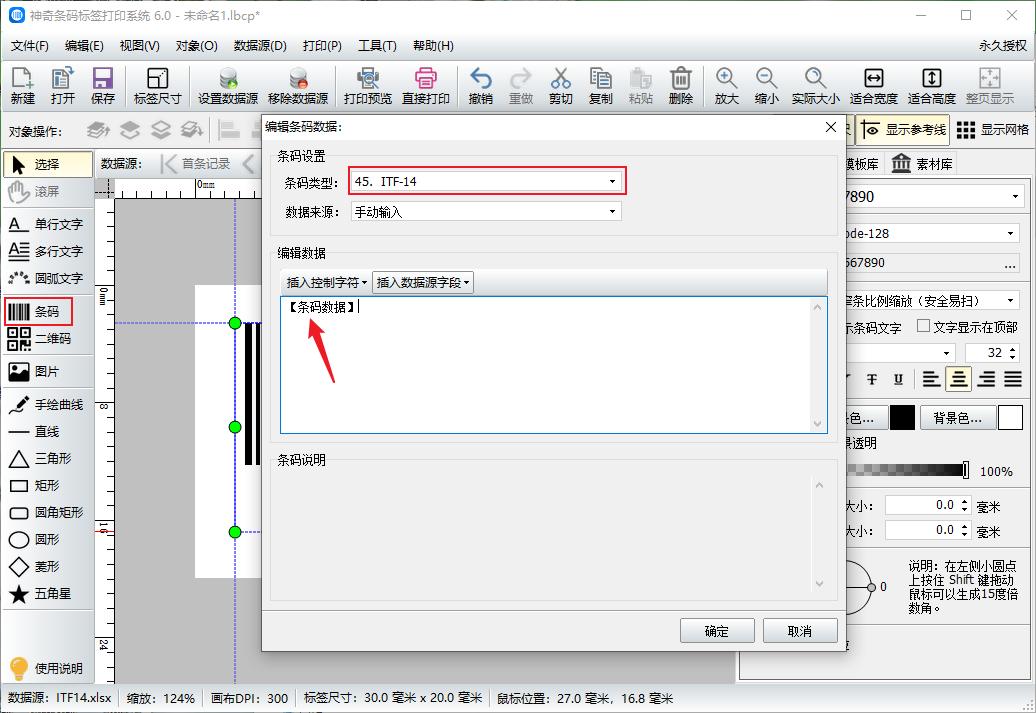Open the 数据来源 手动输入 dropdown
Viewport: 1036px width, 713px height.
(612, 212)
